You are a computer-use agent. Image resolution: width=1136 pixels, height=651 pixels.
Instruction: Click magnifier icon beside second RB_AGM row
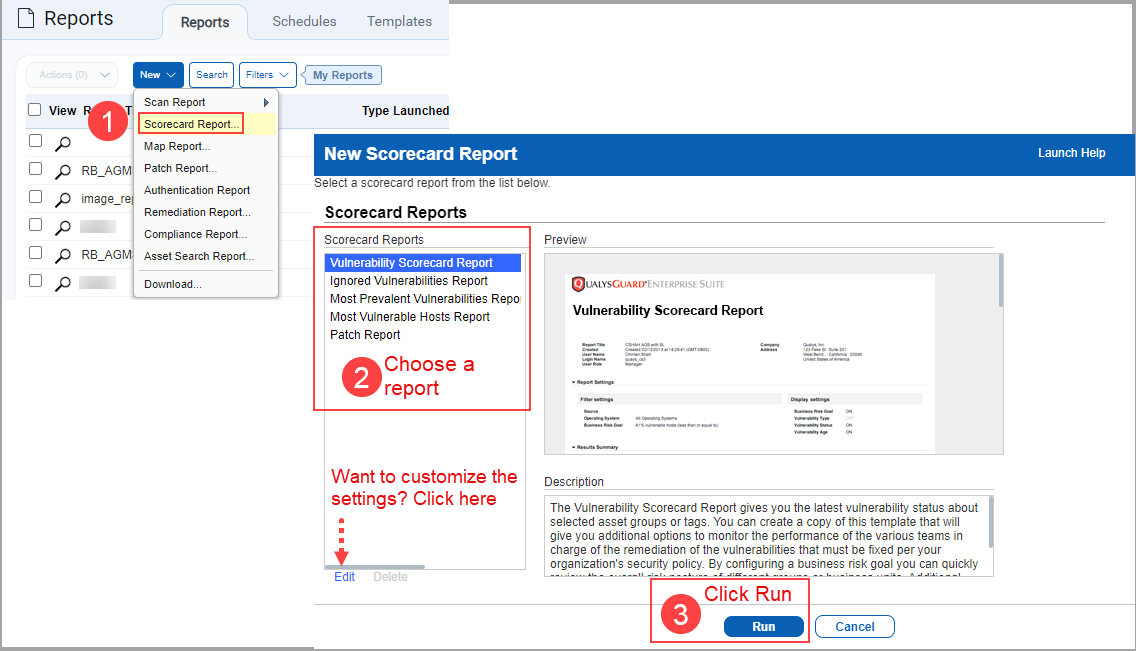pyautogui.click(x=63, y=256)
